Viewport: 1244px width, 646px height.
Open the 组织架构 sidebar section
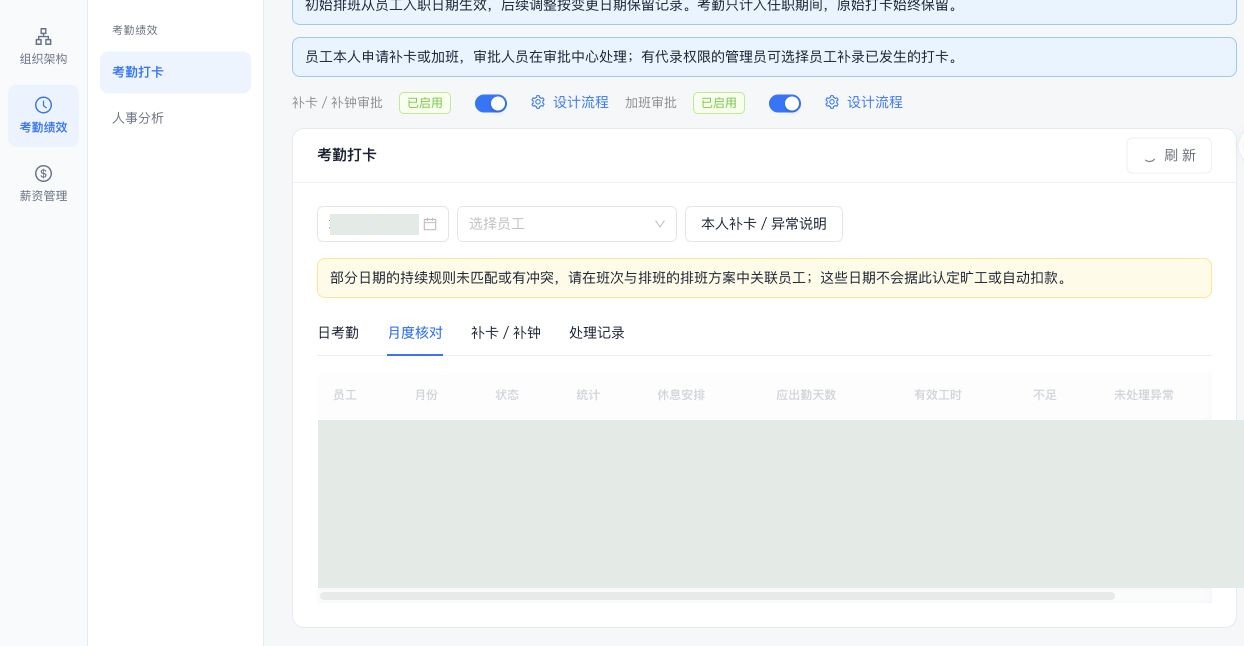coord(43,48)
